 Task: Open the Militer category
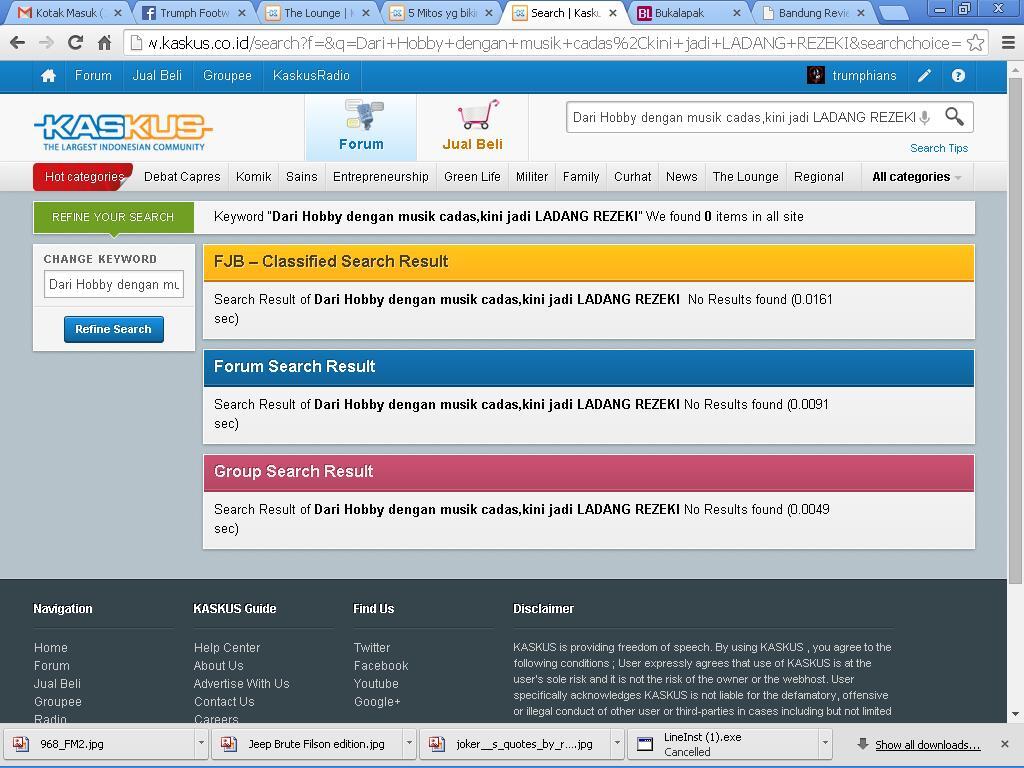tap(532, 177)
